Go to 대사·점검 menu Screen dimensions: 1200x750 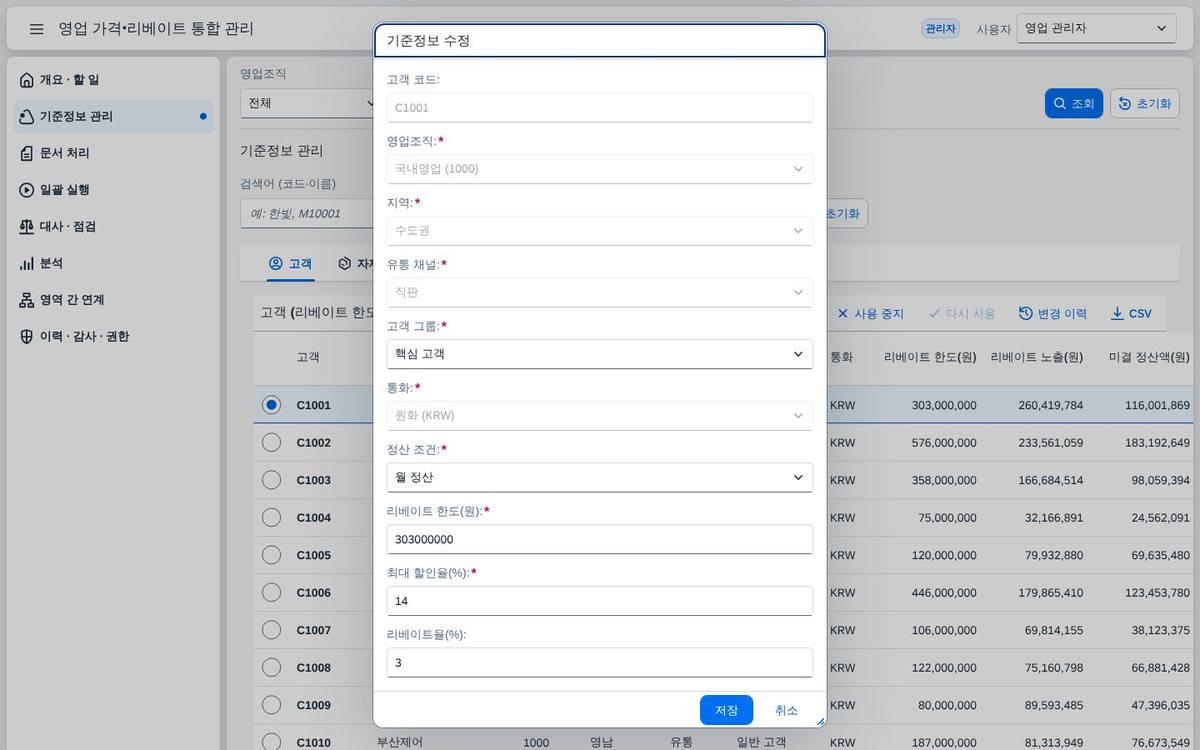(114, 227)
